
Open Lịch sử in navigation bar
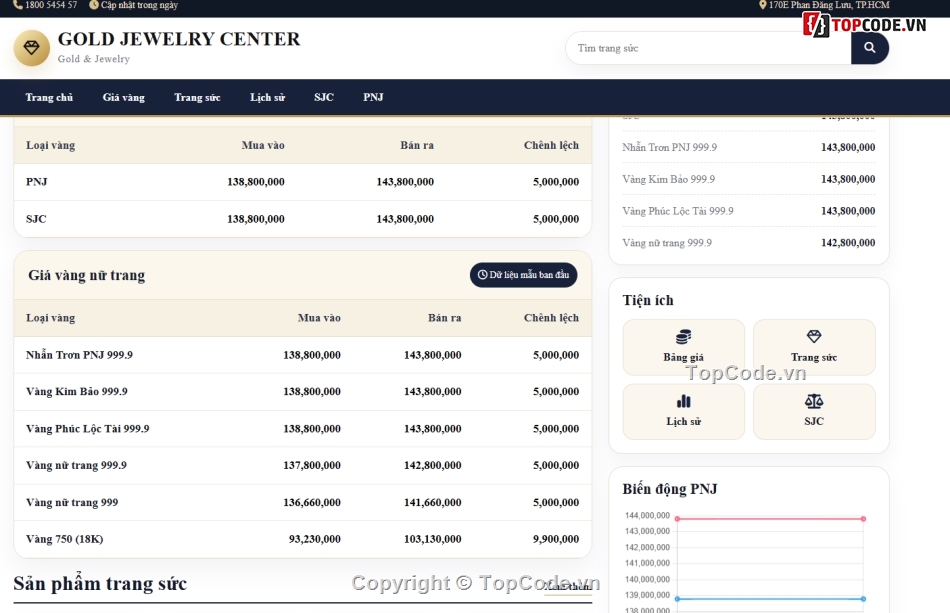click(x=267, y=97)
